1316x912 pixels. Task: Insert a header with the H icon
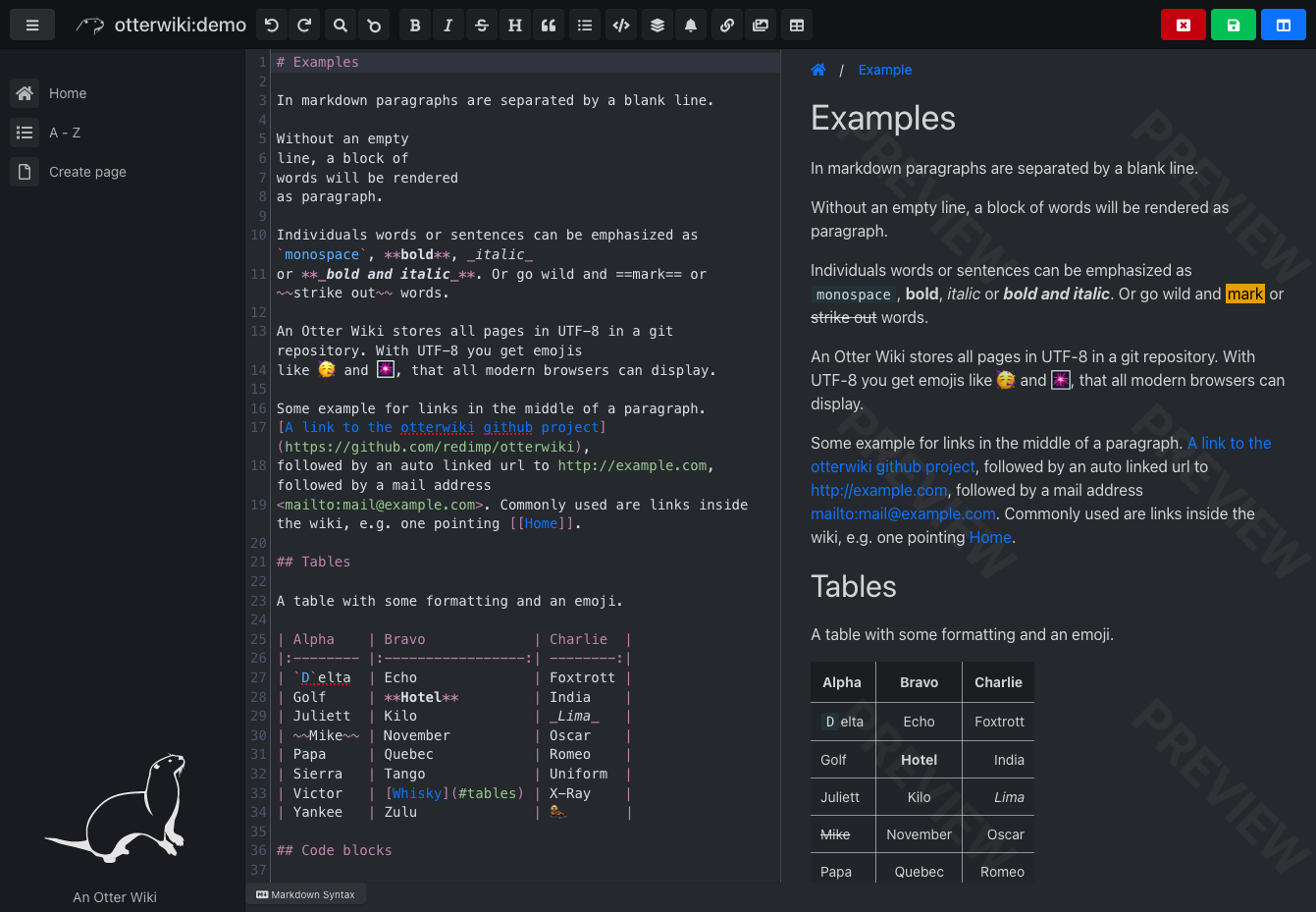pyautogui.click(x=514, y=26)
